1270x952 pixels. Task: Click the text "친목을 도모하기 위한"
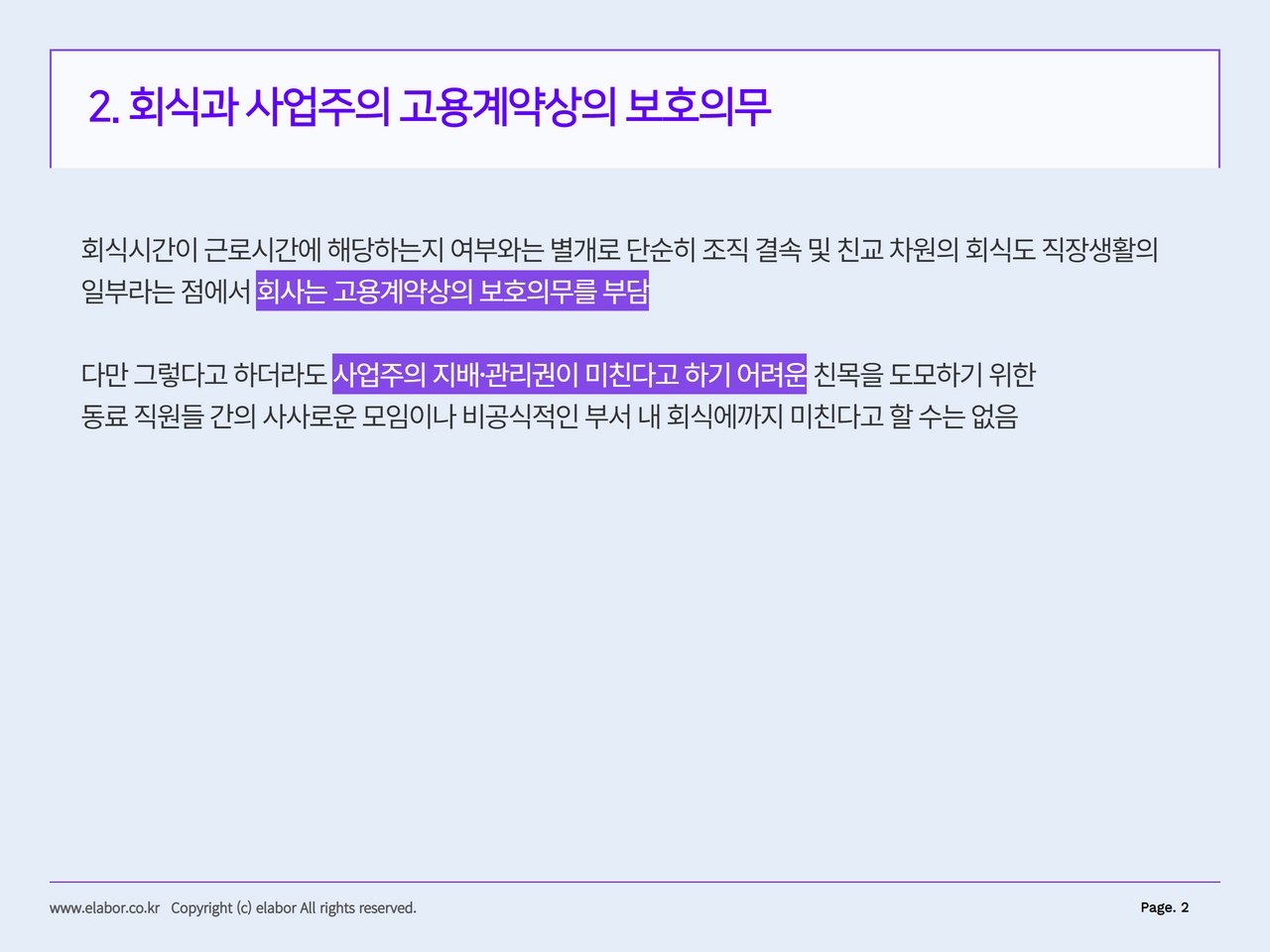[x=924, y=375]
